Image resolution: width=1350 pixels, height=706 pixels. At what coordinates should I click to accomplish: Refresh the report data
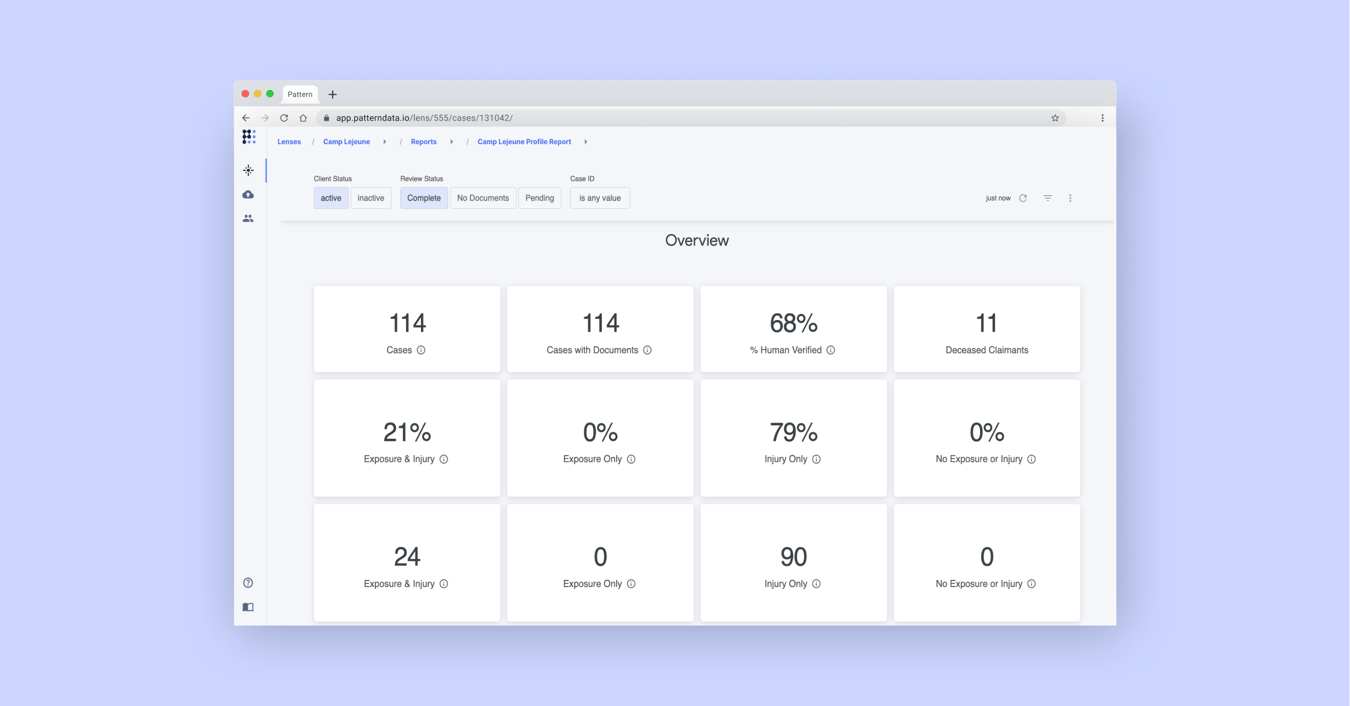click(1023, 198)
